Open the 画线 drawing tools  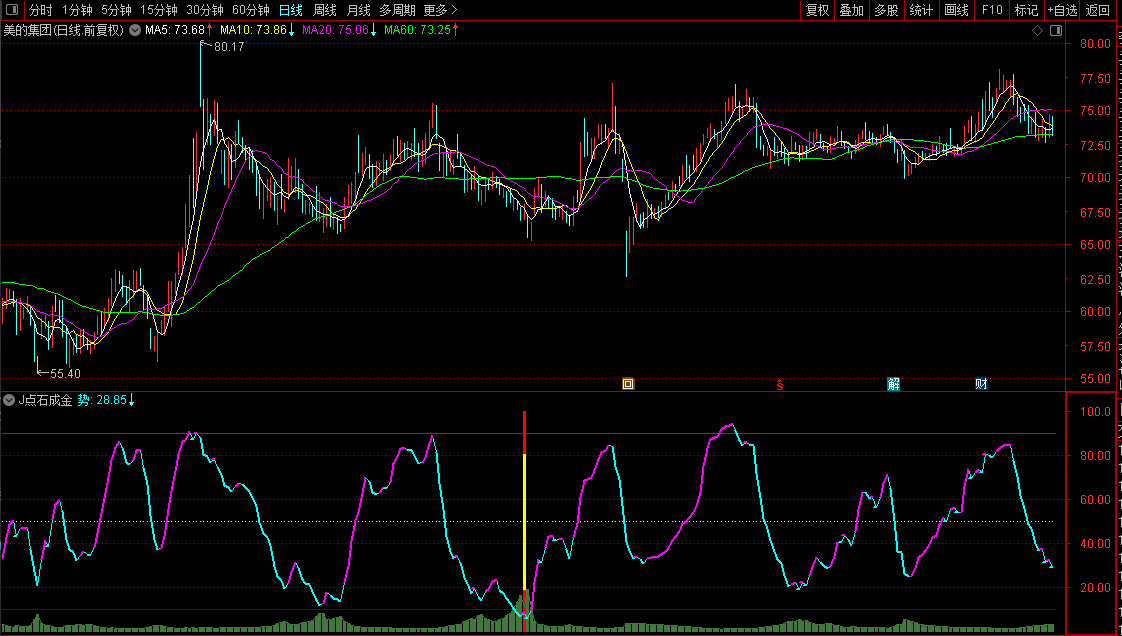tap(956, 10)
